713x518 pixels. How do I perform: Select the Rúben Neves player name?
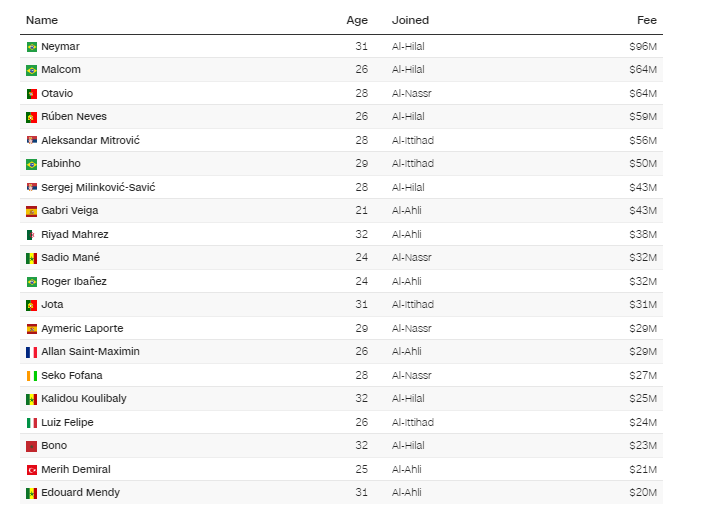pyautogui.click(x=74, y=117)
